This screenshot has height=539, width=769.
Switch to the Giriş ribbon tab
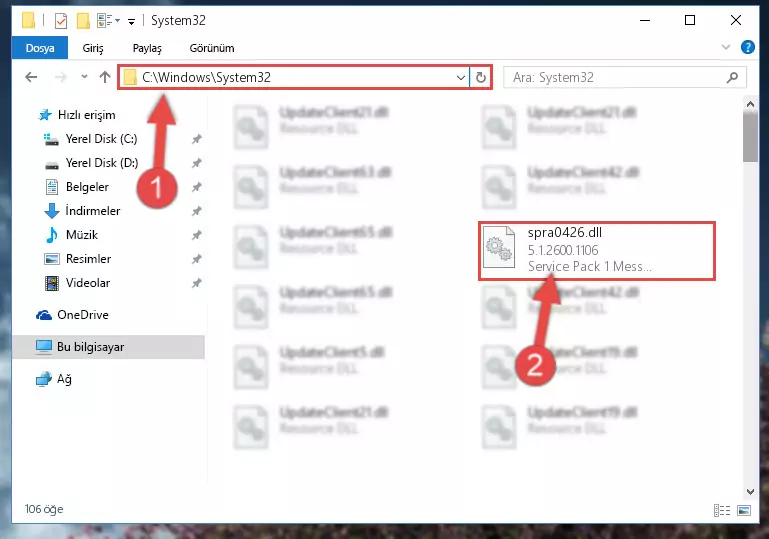(x=93, y=48)
